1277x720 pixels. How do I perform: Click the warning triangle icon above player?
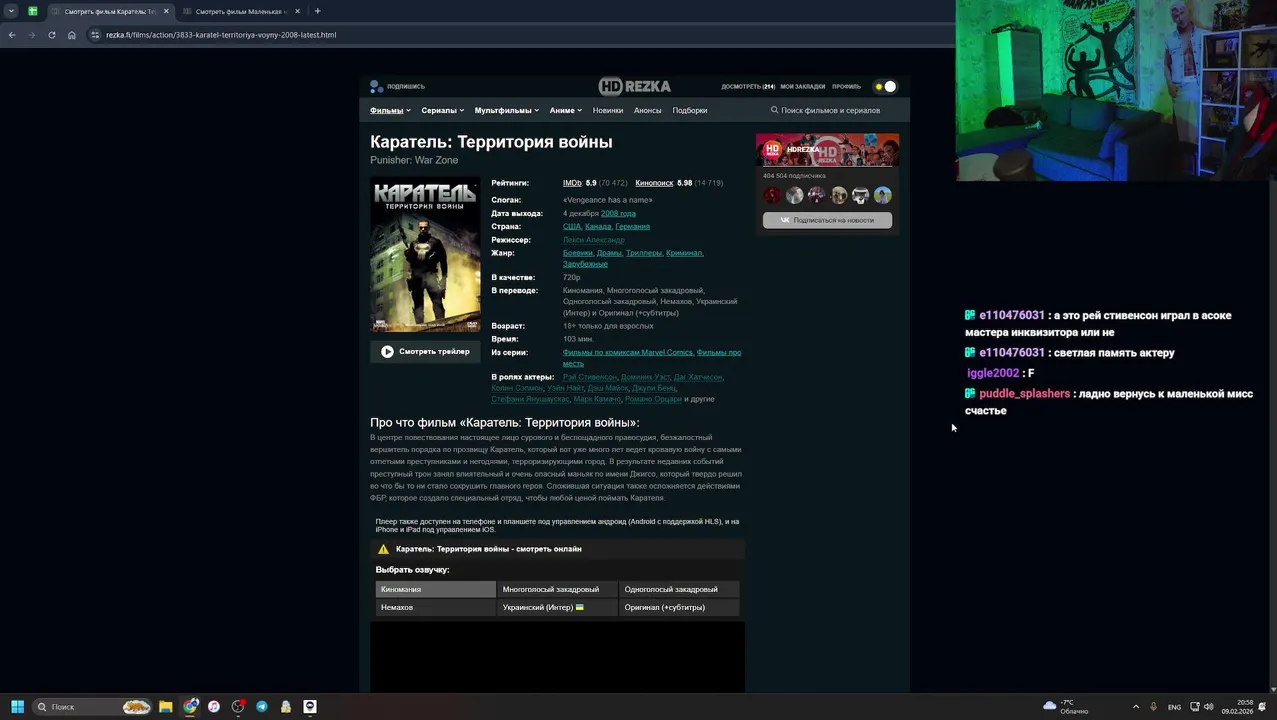pos(383,549)
